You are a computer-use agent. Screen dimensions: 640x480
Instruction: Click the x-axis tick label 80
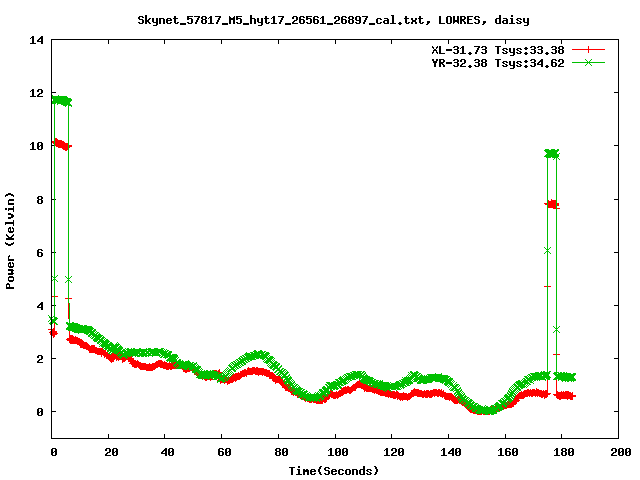[281, 452]
